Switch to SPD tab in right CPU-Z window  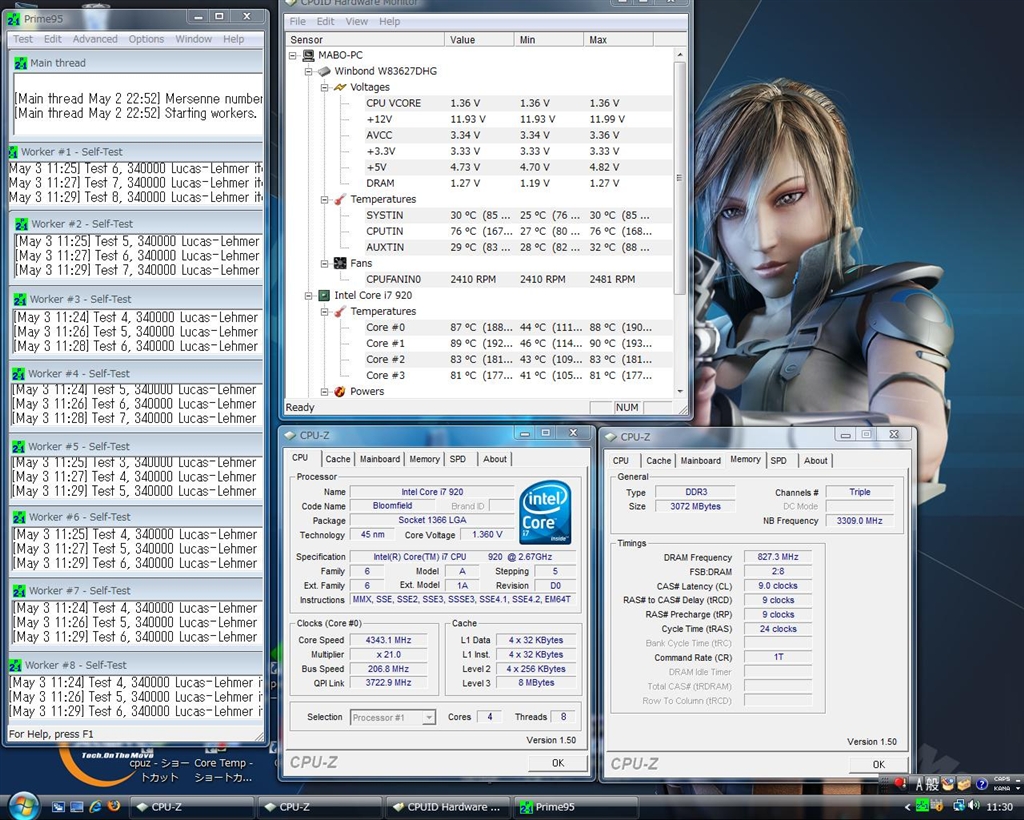[778, 460]
